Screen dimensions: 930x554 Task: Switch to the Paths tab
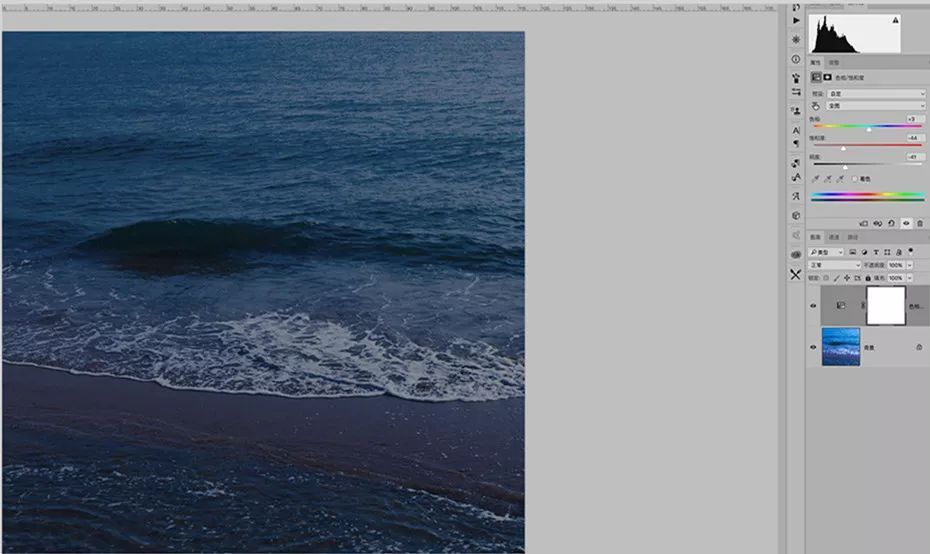point(853,237)
